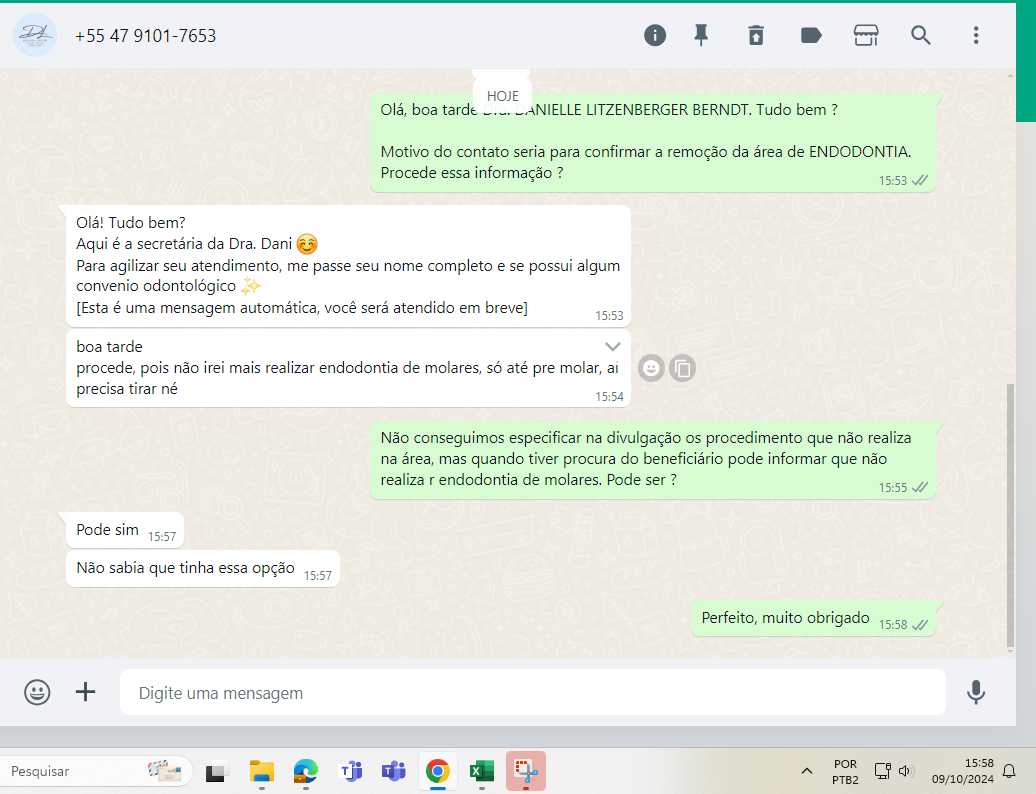Click the 'Pode sim' message

(x=125, y=530)
